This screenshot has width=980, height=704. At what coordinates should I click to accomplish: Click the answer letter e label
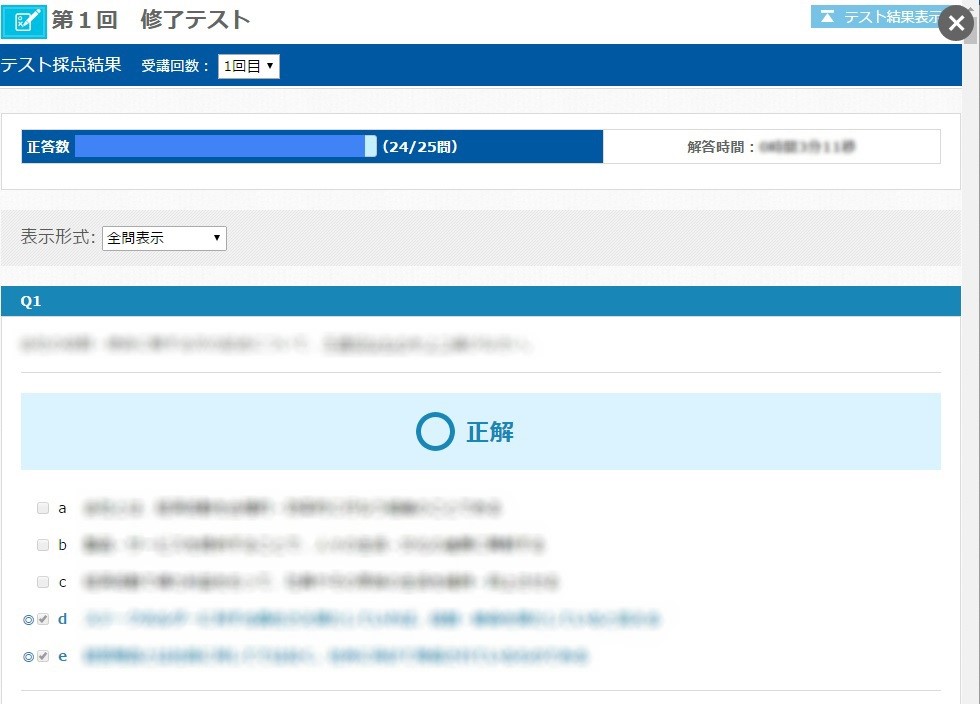(x=62, y=656)
